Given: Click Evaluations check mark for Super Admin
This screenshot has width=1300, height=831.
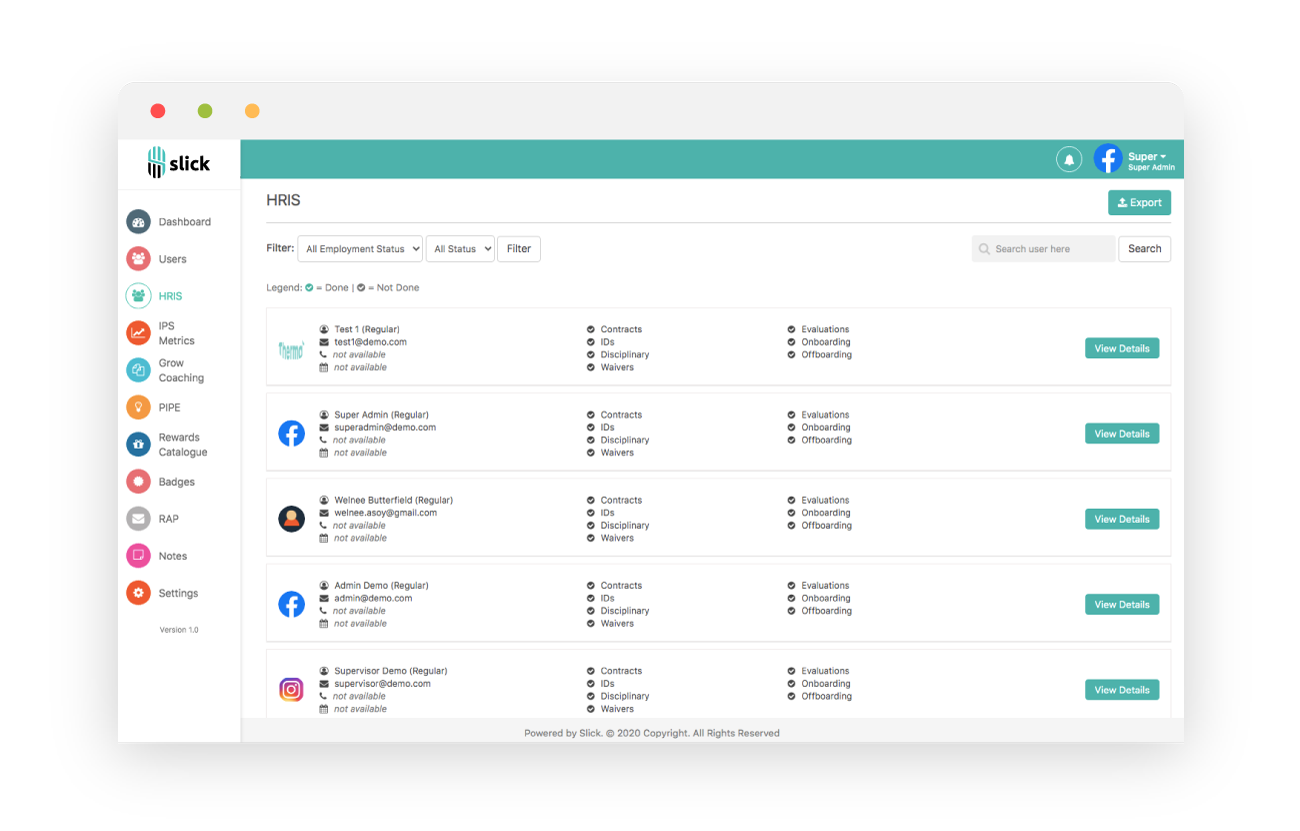Looking at the screenshot, I should [792, 415].
